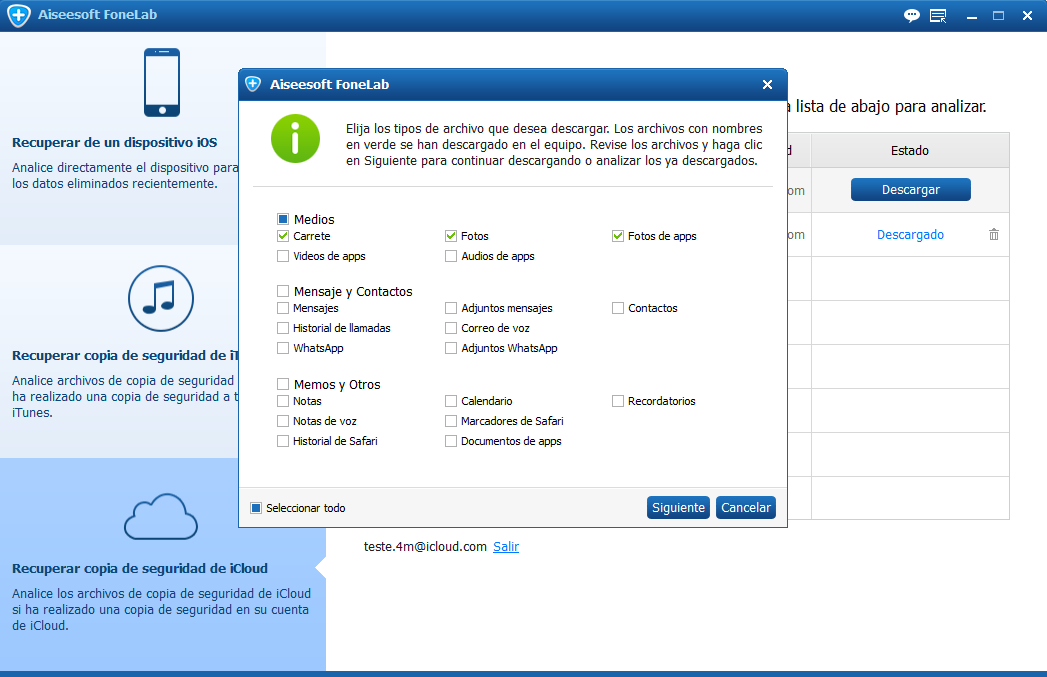Check the Mensajes checkbox
Screen dimensions: 1047x677
coord(283,308)
